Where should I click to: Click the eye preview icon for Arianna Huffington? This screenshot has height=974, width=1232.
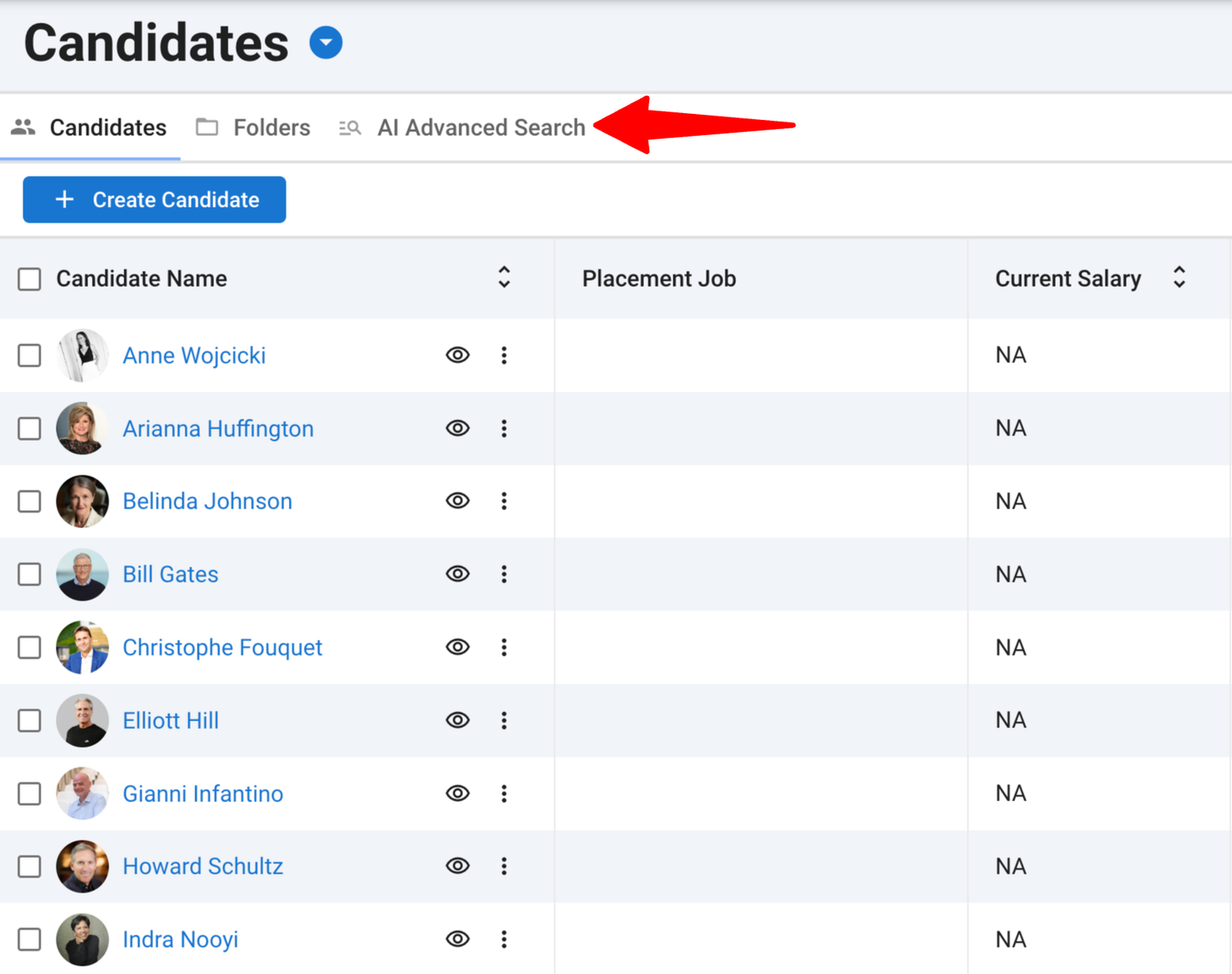[x=458, y=428]
